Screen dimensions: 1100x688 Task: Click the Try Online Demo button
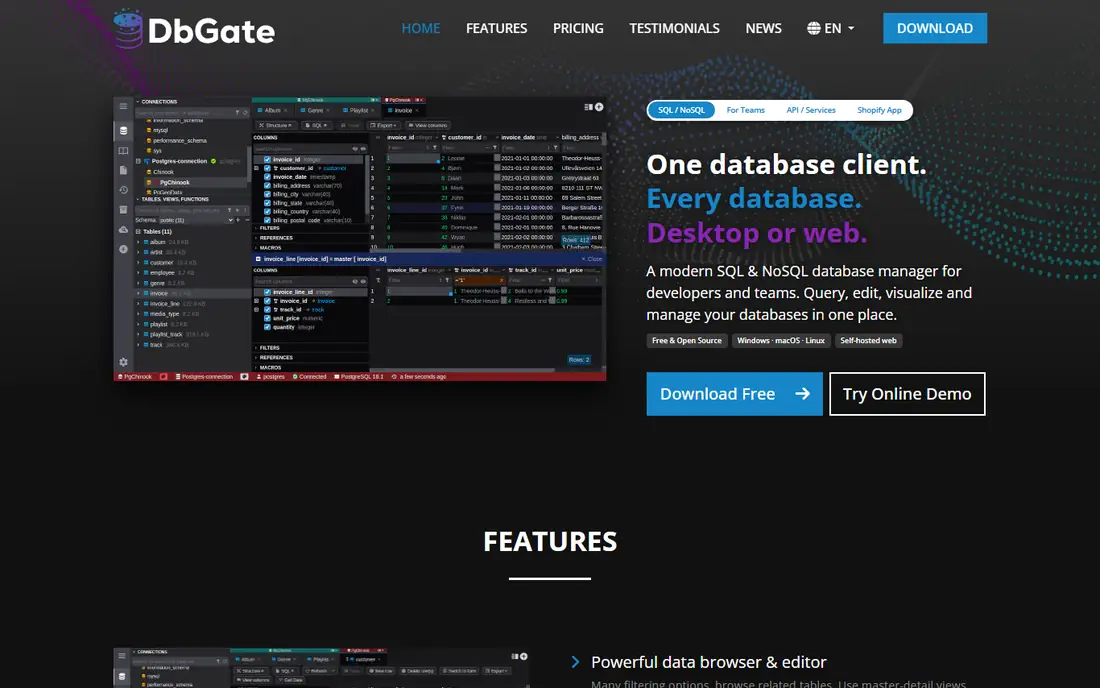pyautogui.click(x=907, y=394)
